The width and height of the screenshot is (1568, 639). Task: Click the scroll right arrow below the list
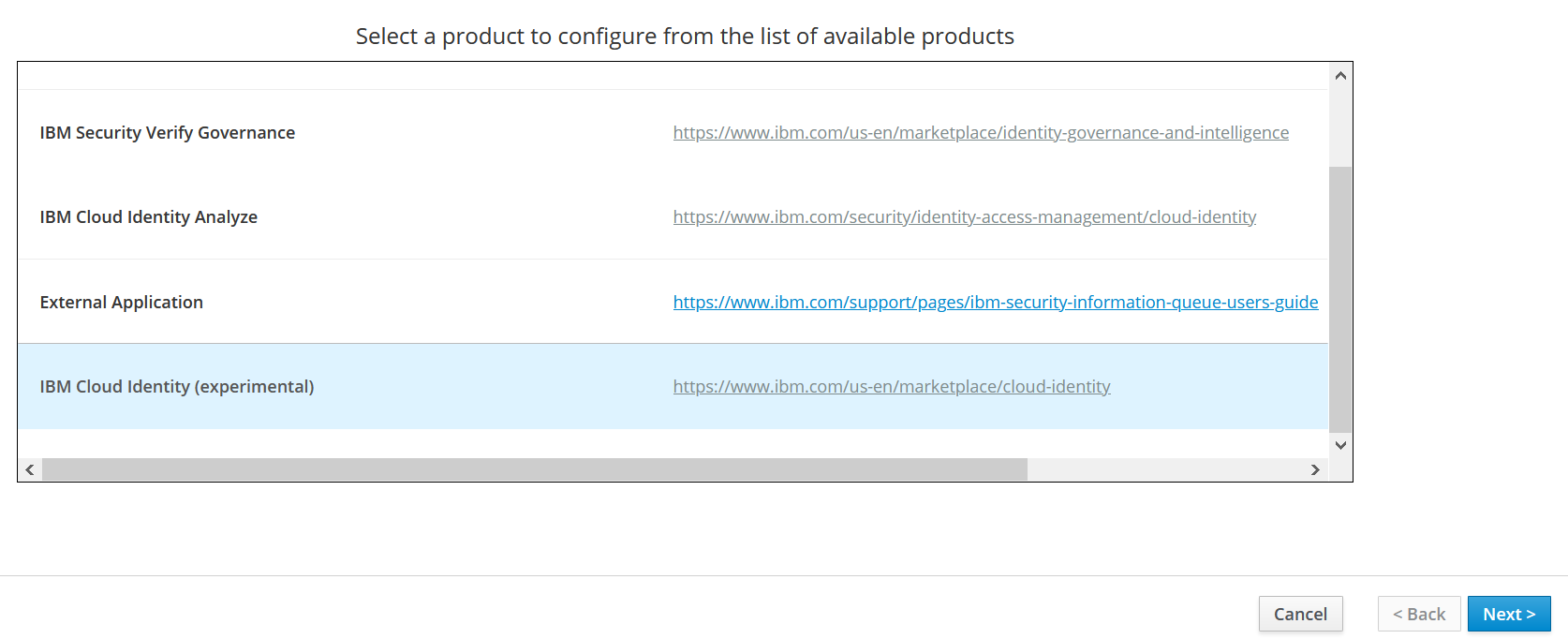click(x=1315, y=469)
